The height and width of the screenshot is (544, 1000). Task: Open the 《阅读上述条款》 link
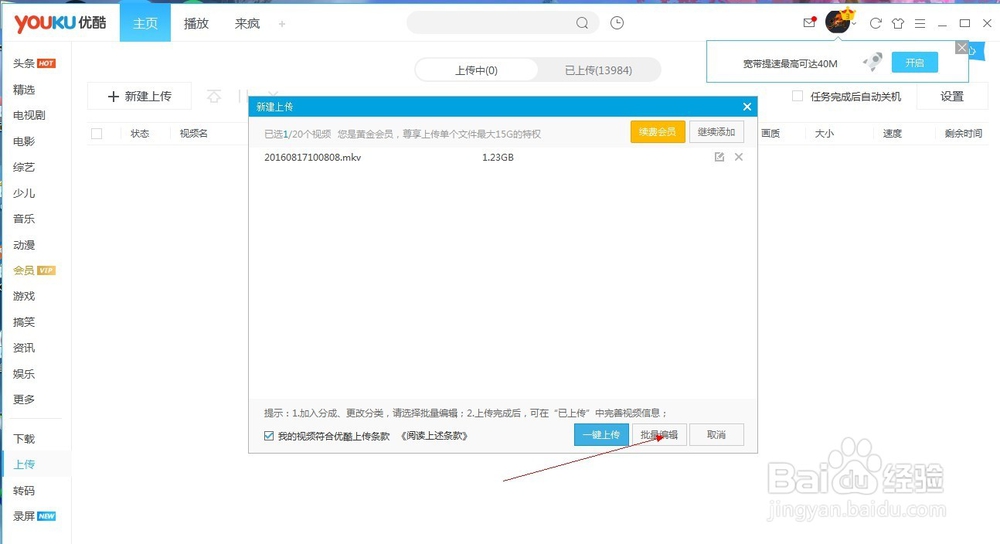[435, 436]
